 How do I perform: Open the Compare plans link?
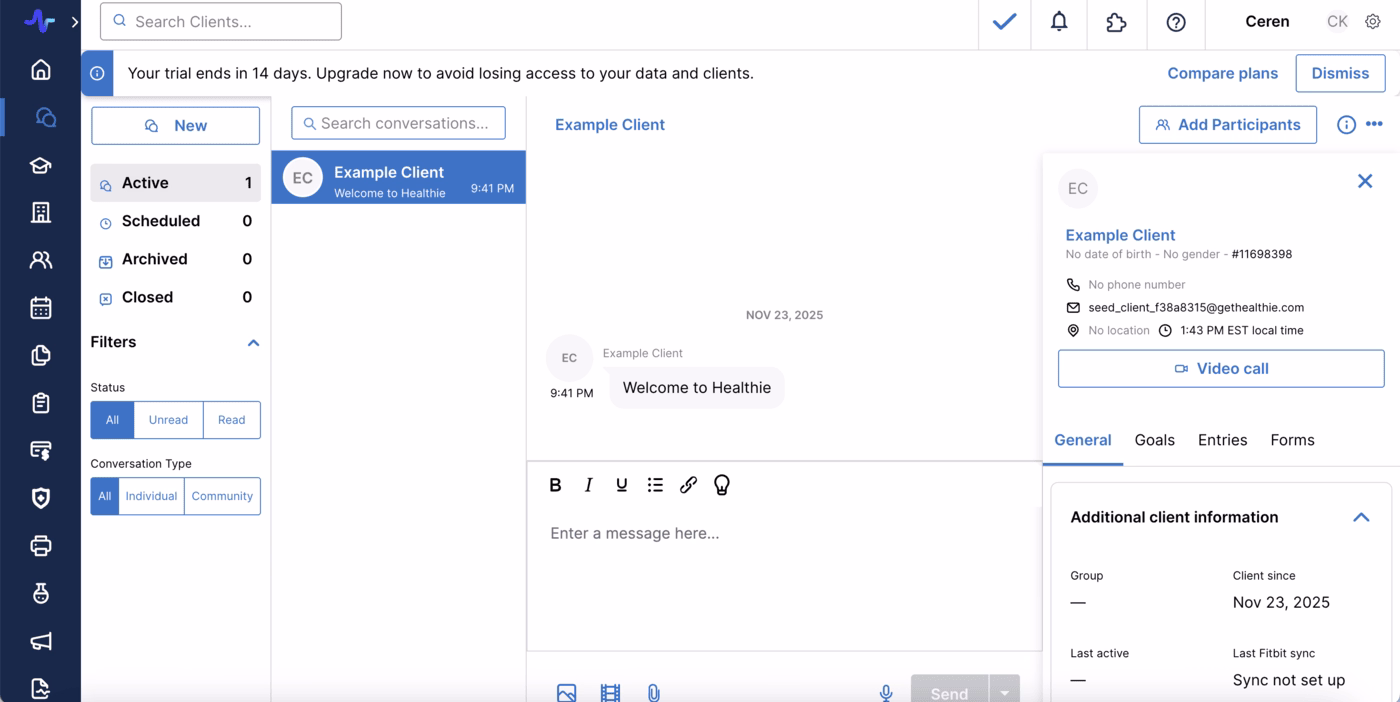point(1223,73)
